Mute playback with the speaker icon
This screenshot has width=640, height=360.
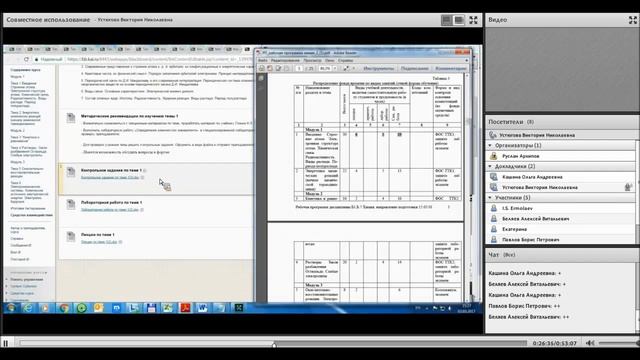(590, 343)
